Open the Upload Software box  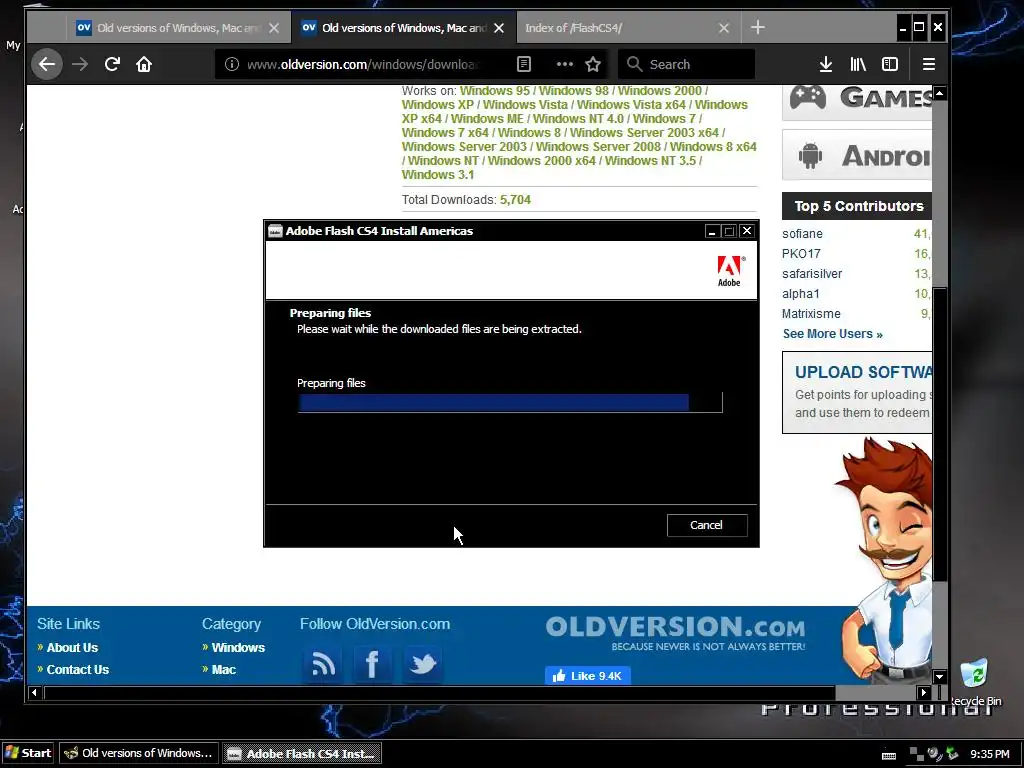[857, 392]
